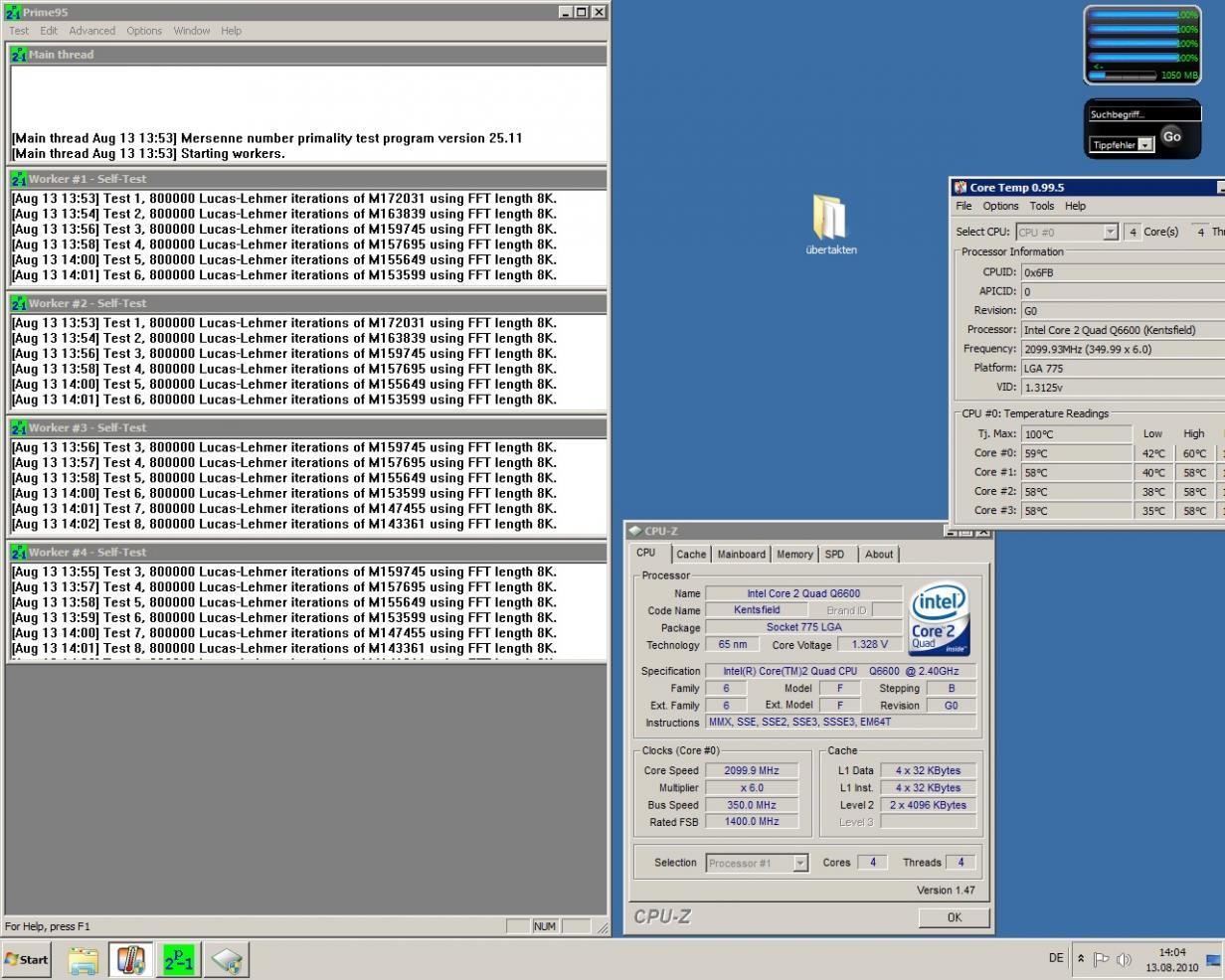Click the Main thread sub-window icon

pos(19,55)
